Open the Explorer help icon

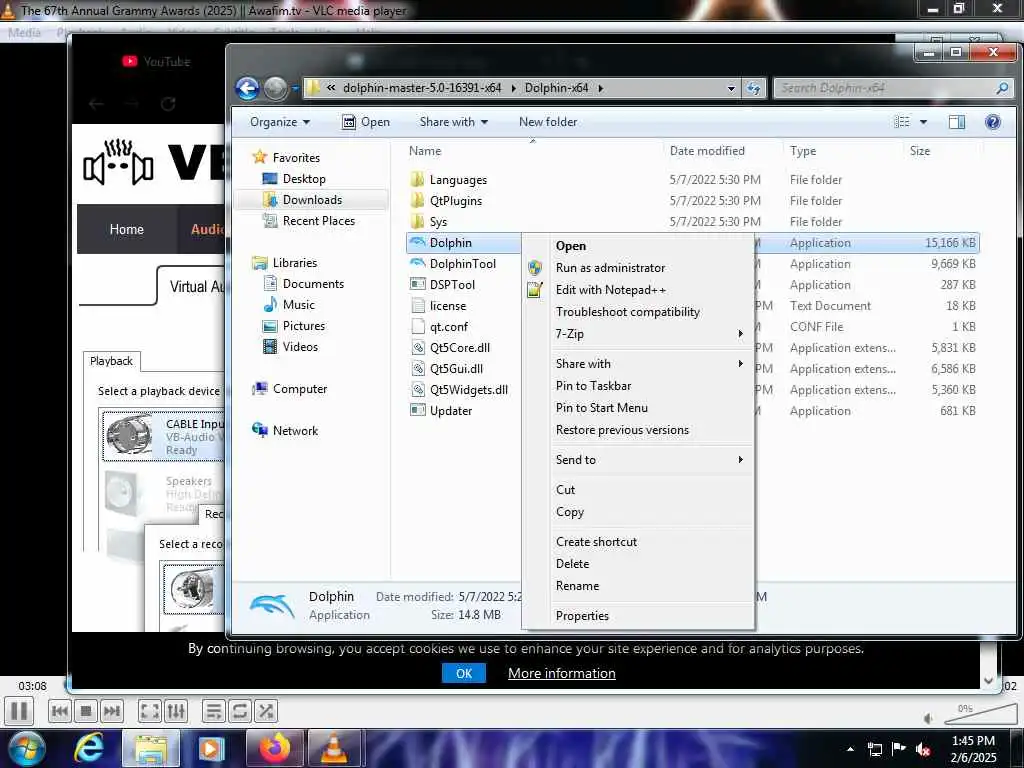coord(993,122)
